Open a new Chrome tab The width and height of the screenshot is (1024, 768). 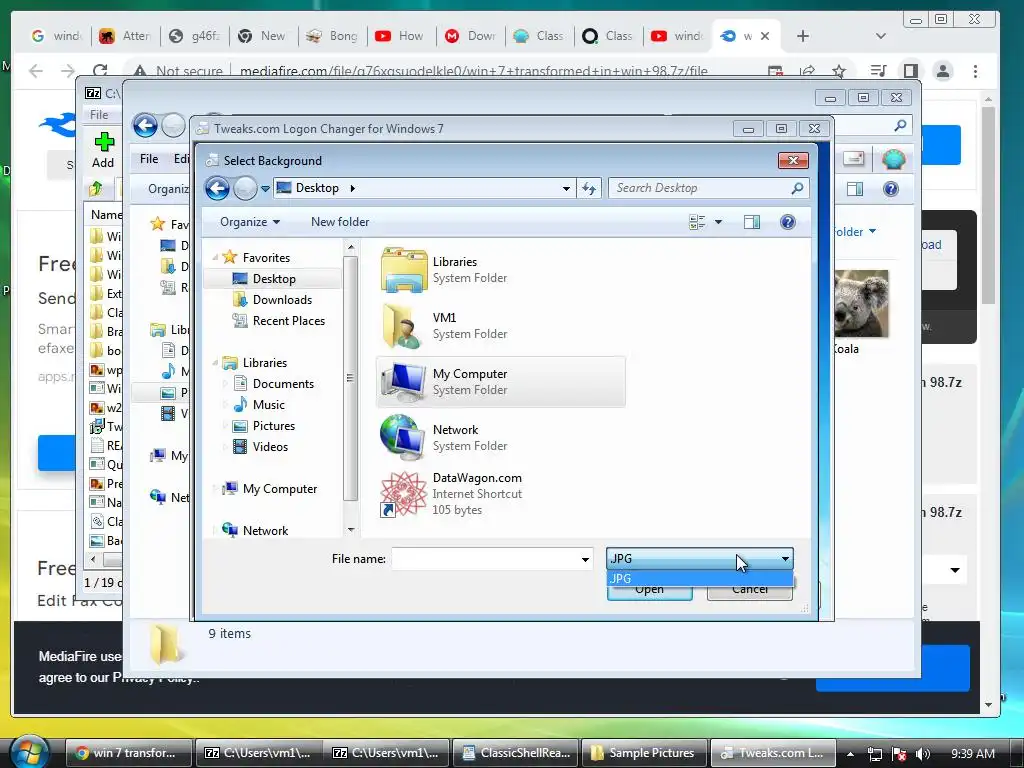(x=803, y=36)
